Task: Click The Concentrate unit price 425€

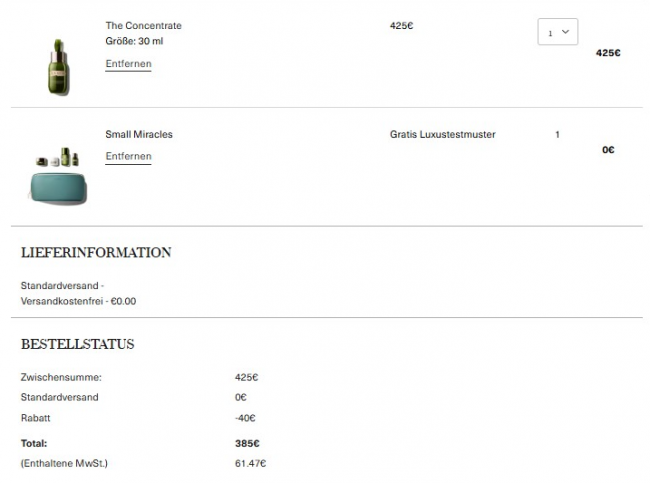Action: [x=401, y=26]
